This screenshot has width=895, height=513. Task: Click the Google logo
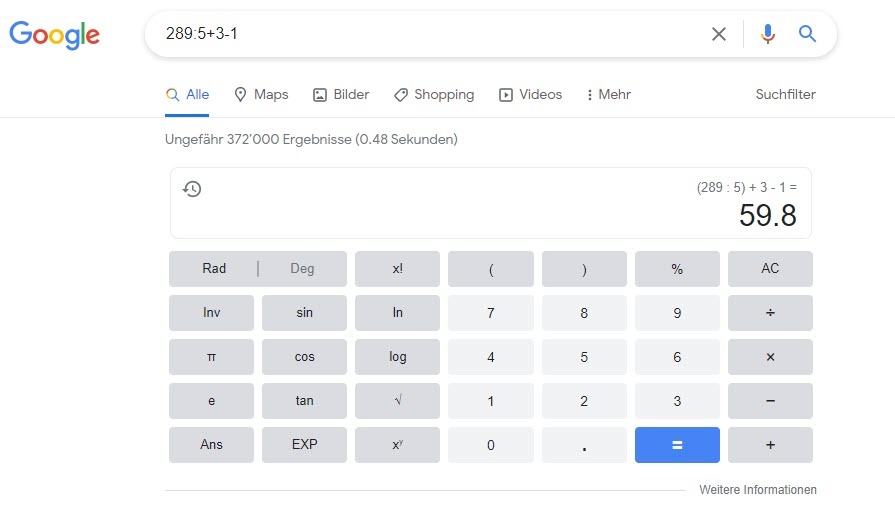pyautogui.click(x=54, y=35)
